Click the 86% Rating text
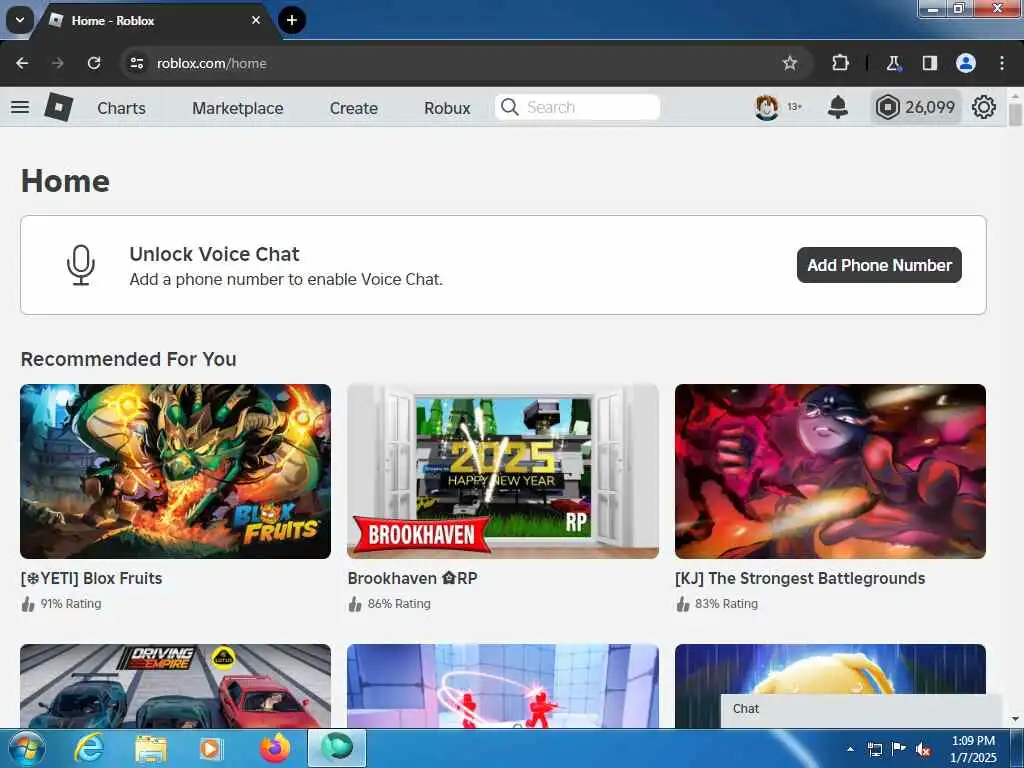1024x768 pixels. click(399, 604)
